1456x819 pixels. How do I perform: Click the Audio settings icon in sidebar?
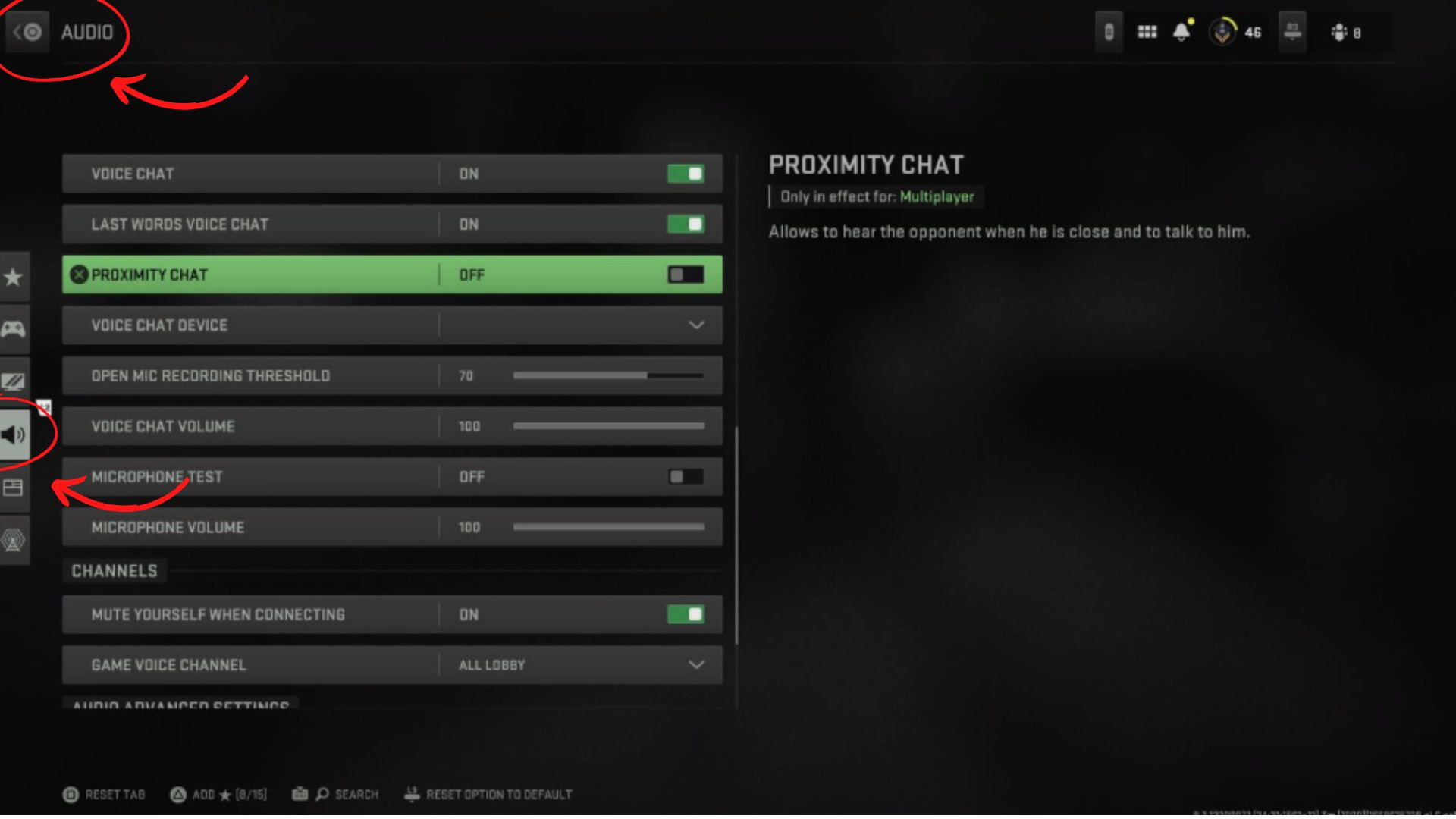coord(13,433)
